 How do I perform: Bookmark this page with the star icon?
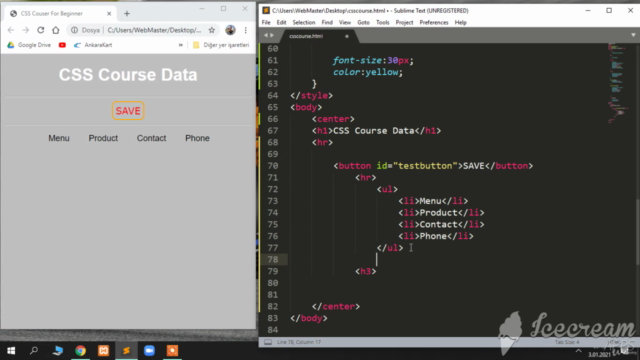(211, 30)
